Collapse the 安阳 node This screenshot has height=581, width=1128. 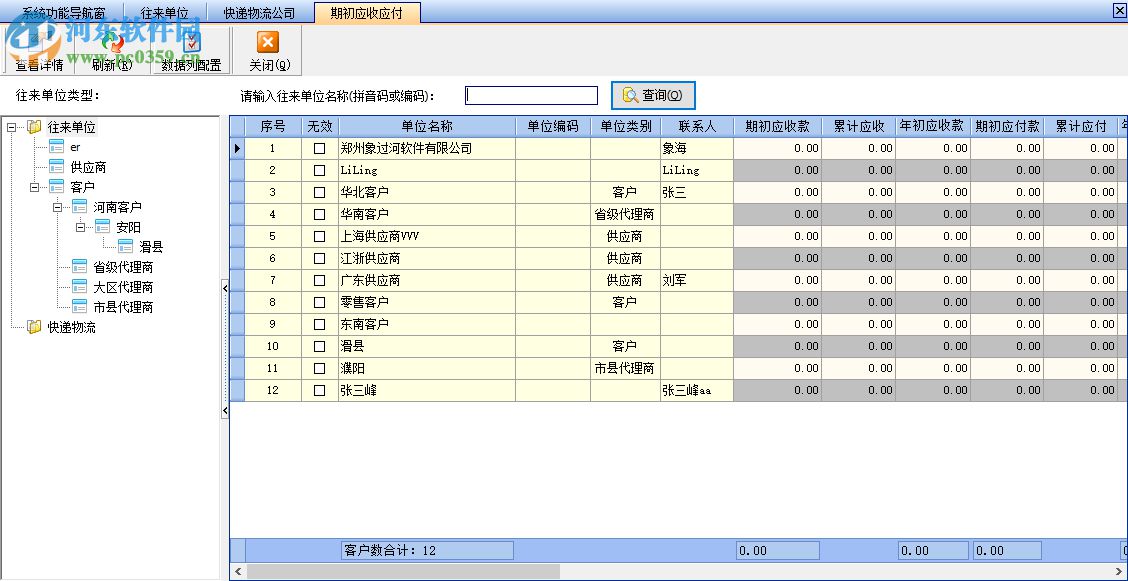(x=79, y=227)
